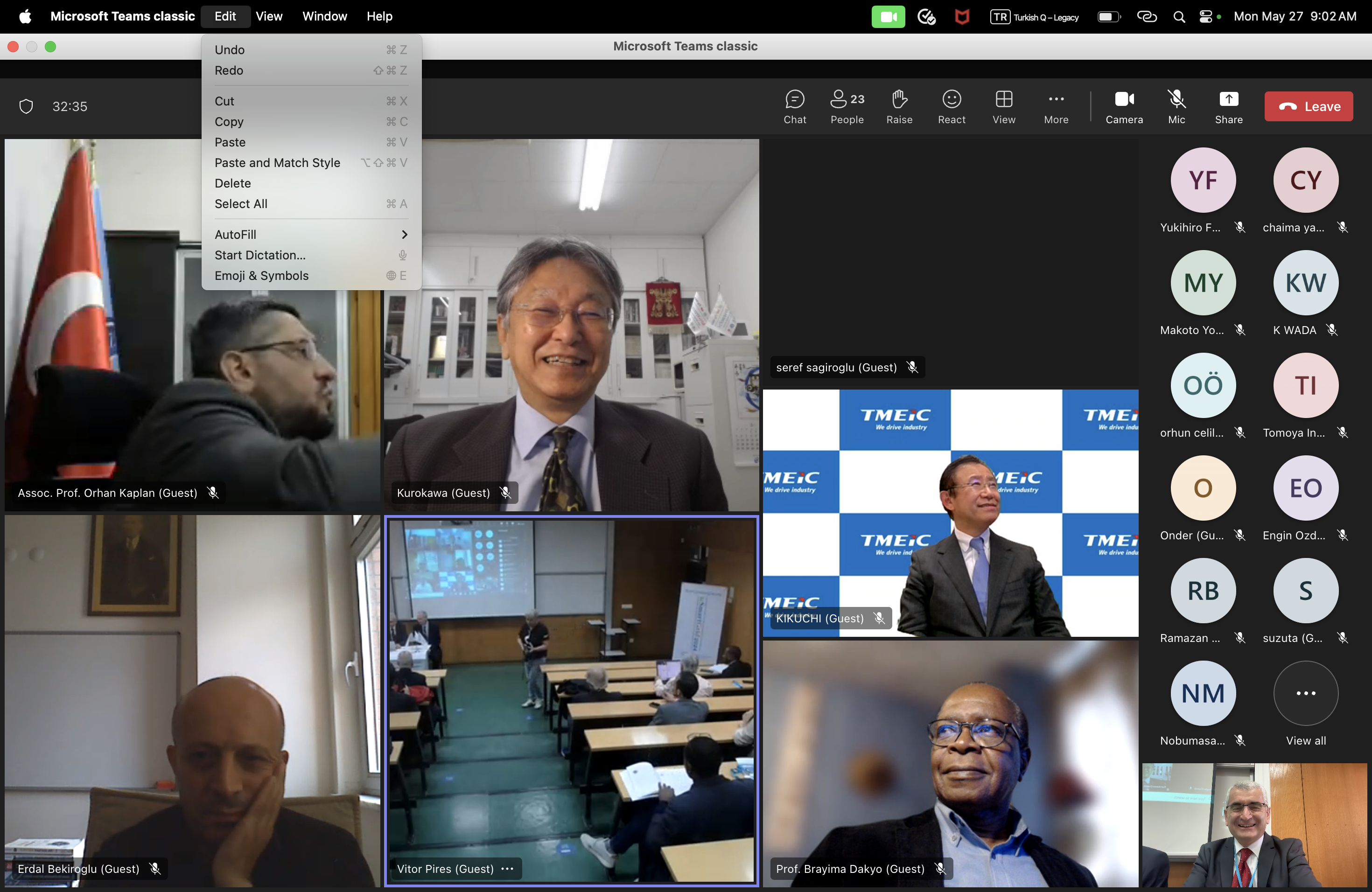Click the battery status icon
This screenshot has height=892, width=1372.
(x=1108, y=17)
